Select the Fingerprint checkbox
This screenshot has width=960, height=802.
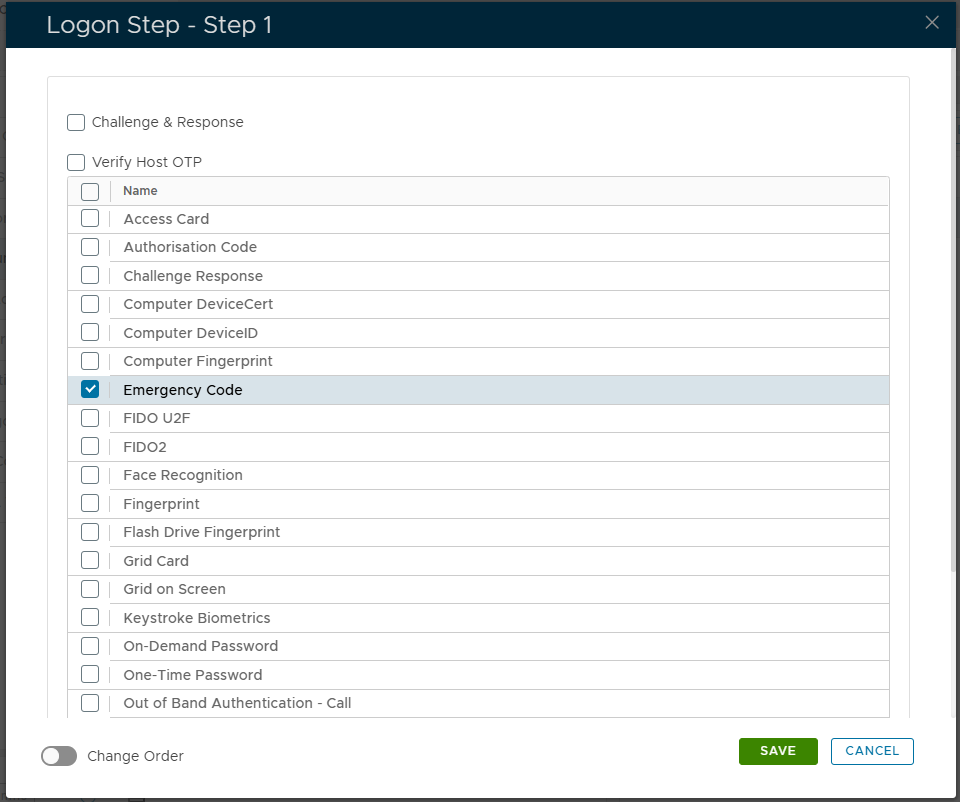(x=90, y=504)
